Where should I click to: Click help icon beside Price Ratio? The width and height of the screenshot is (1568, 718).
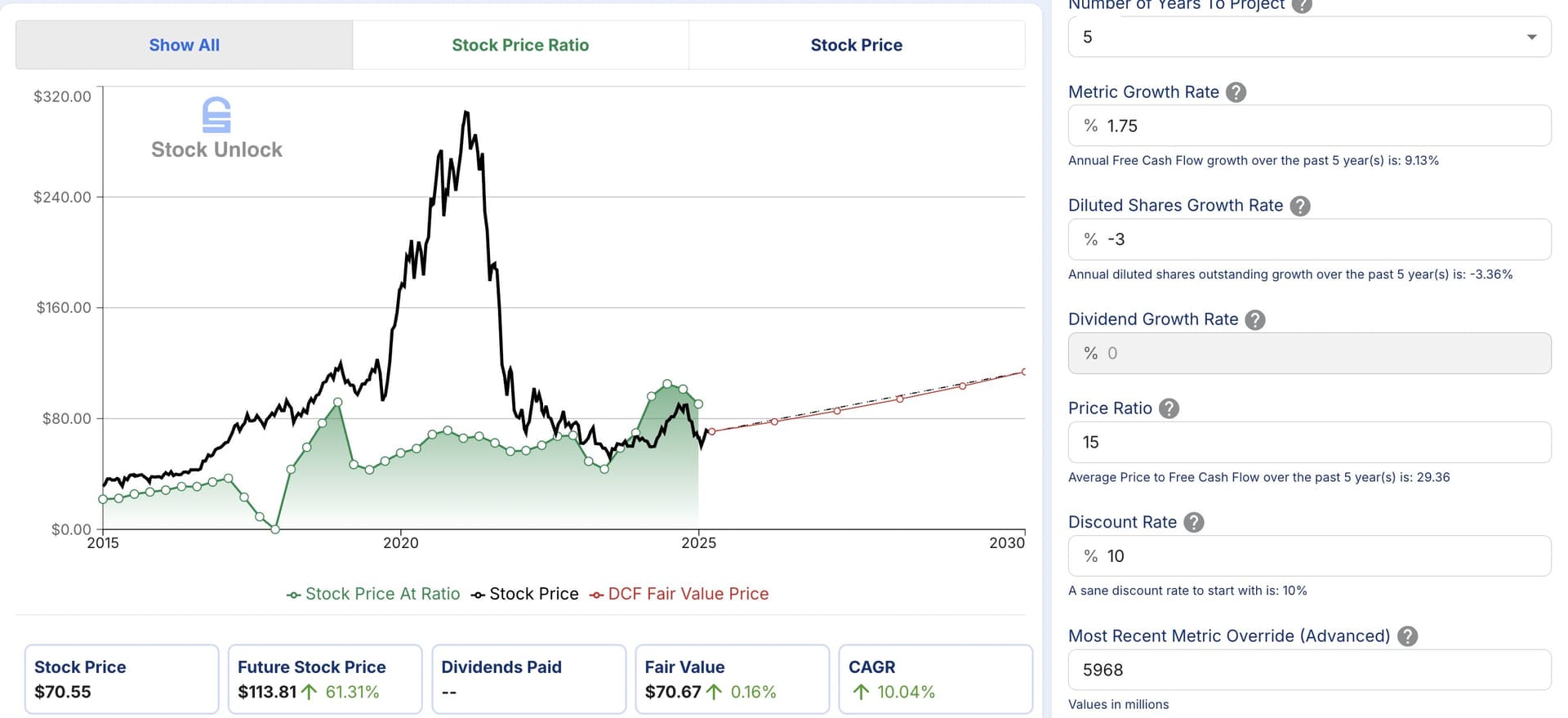point(1169,408)
